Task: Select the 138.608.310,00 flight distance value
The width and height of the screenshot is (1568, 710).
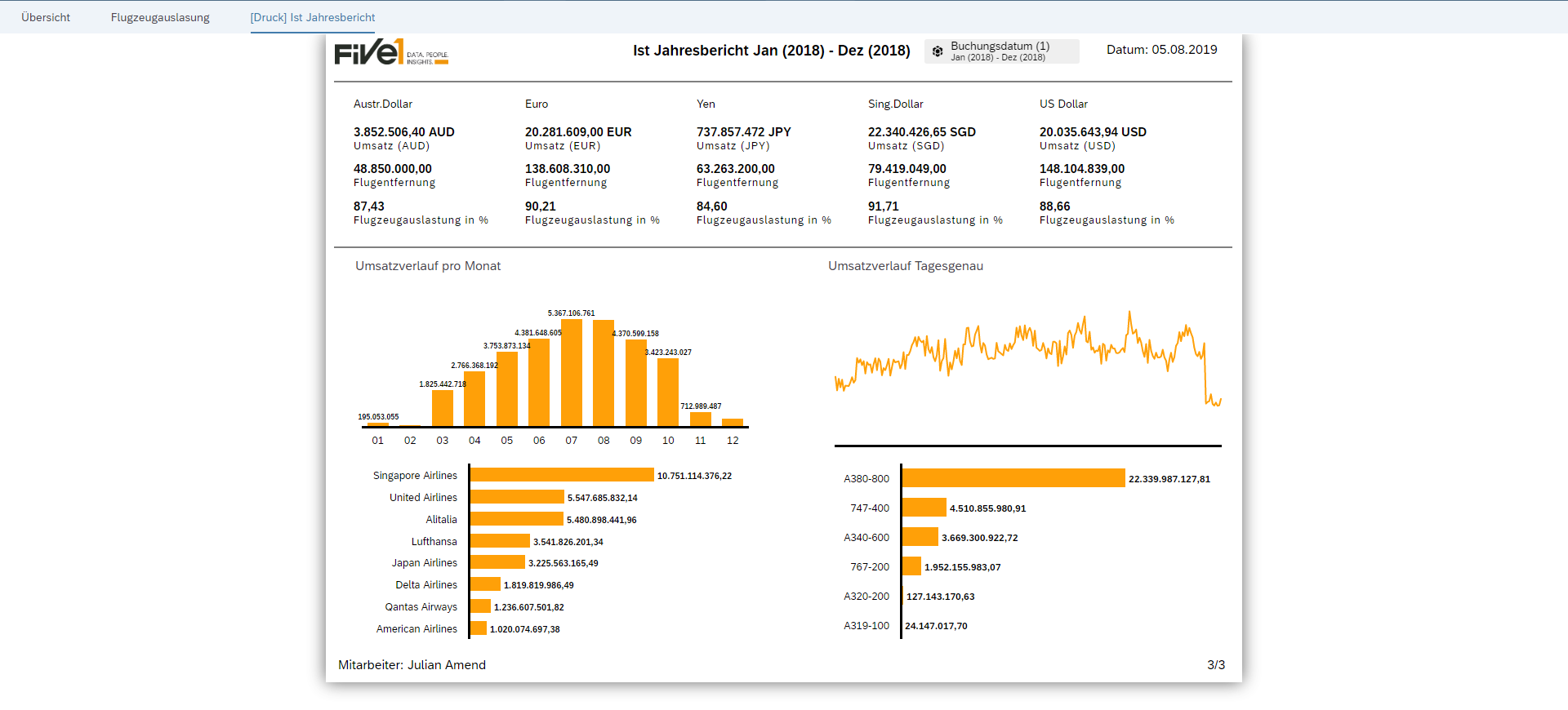Action: (x=568, y=169)
